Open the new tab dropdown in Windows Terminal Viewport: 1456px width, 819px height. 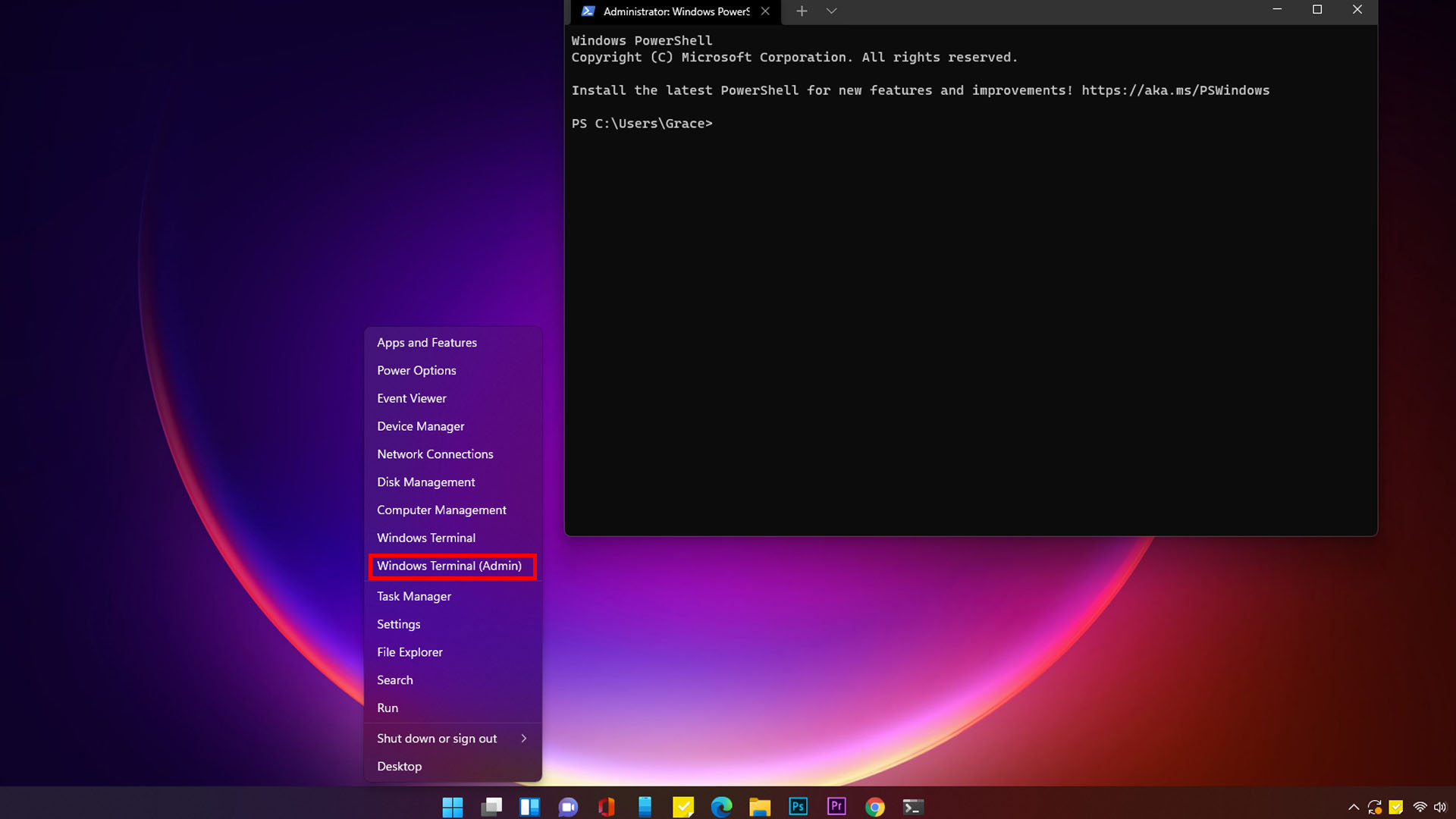(x=831, y=11)
